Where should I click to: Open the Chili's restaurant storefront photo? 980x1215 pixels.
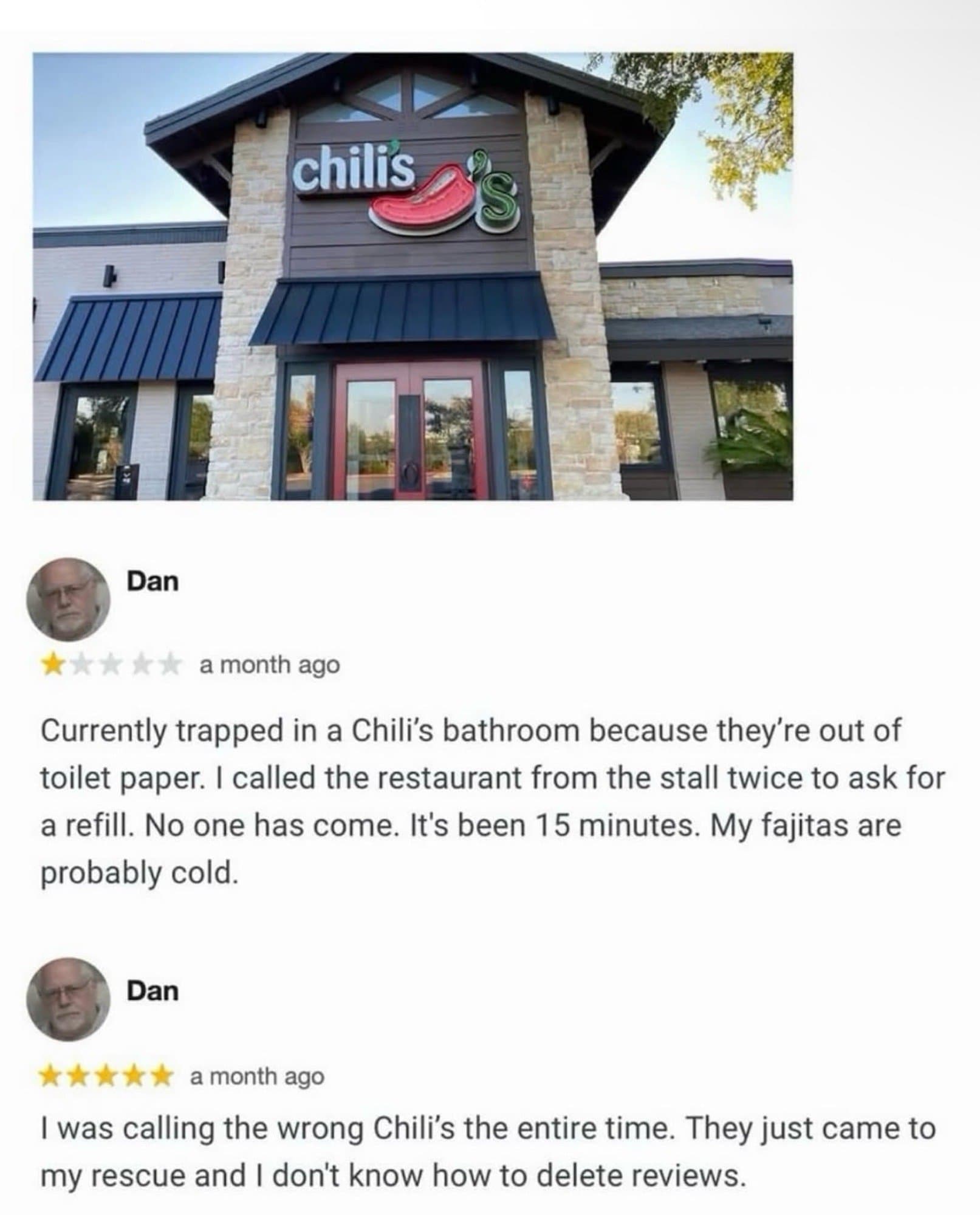coord(413,276)
